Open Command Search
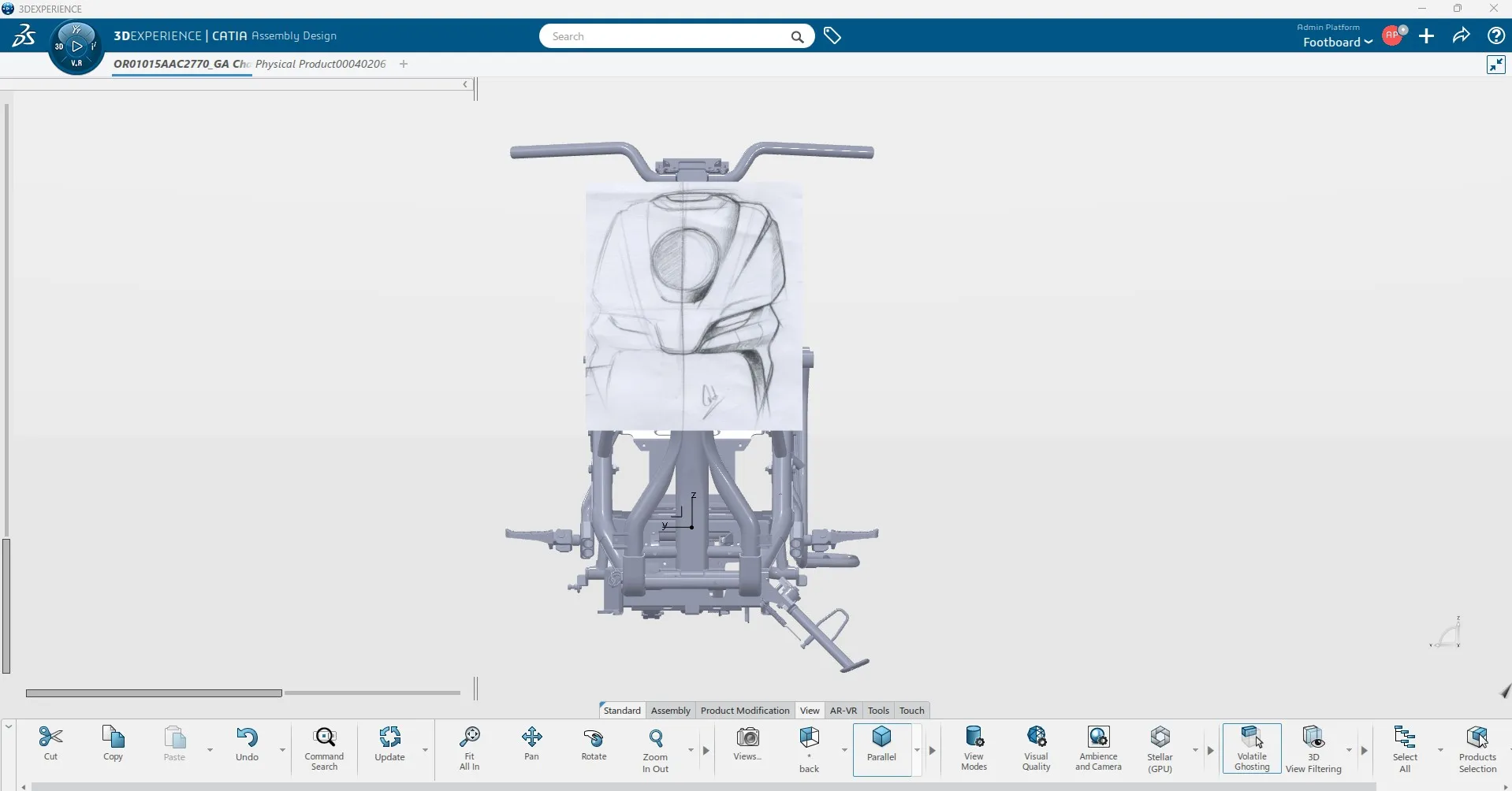Screen dimensions: 1512x791 click(324, 741)
